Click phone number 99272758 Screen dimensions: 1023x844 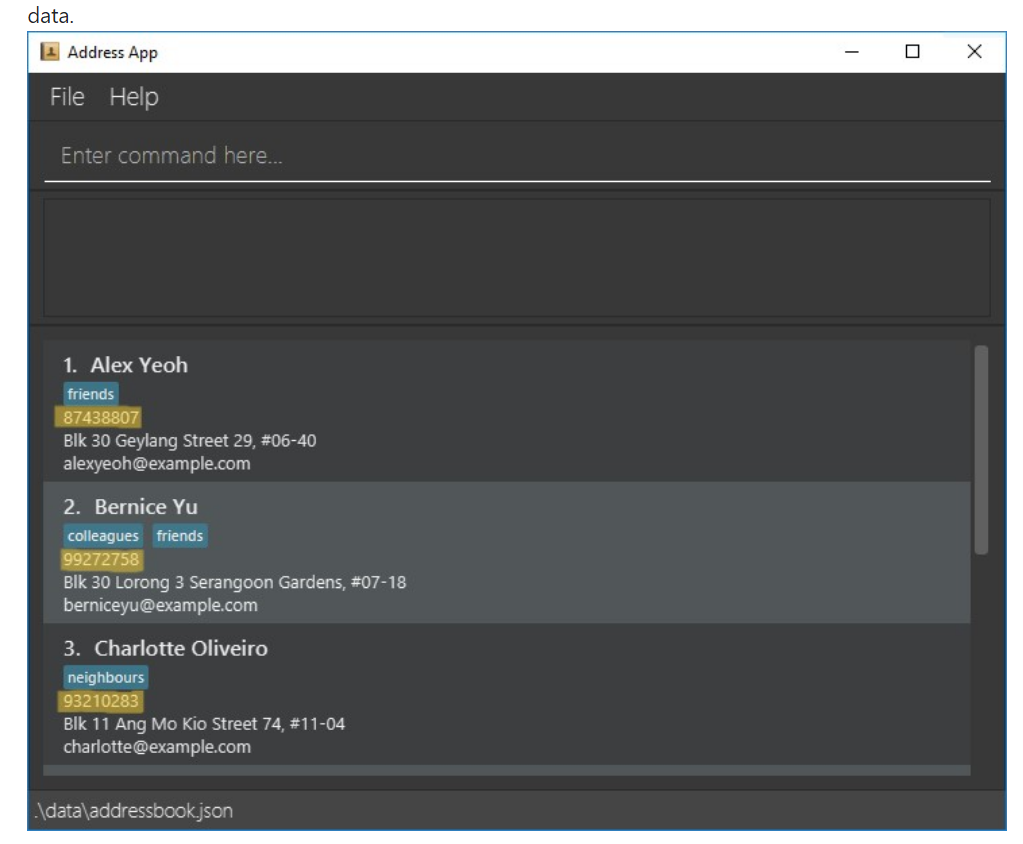(100, 560)
